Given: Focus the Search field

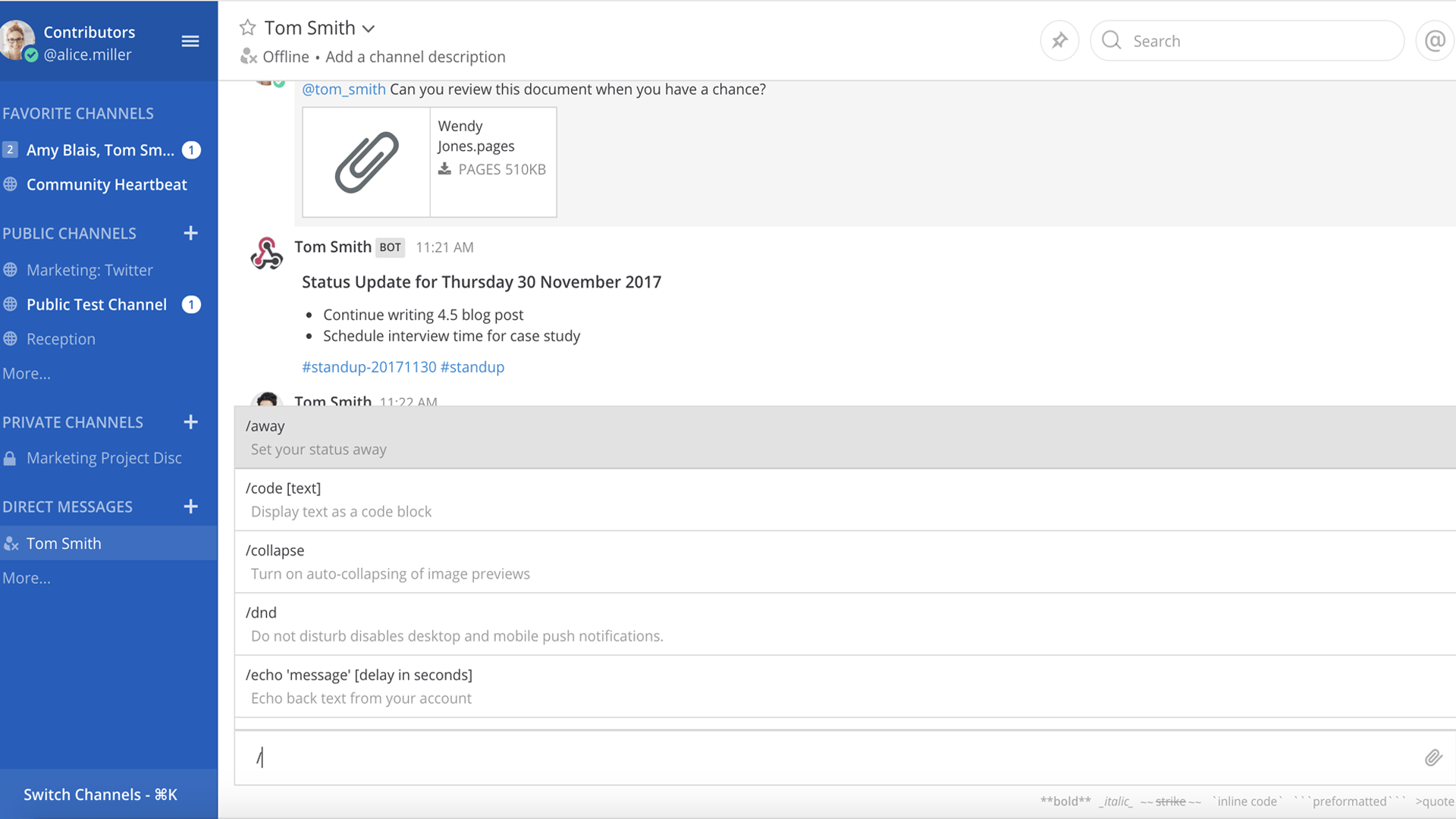Looking at the screenshot, I should [x=1247, y=41].
